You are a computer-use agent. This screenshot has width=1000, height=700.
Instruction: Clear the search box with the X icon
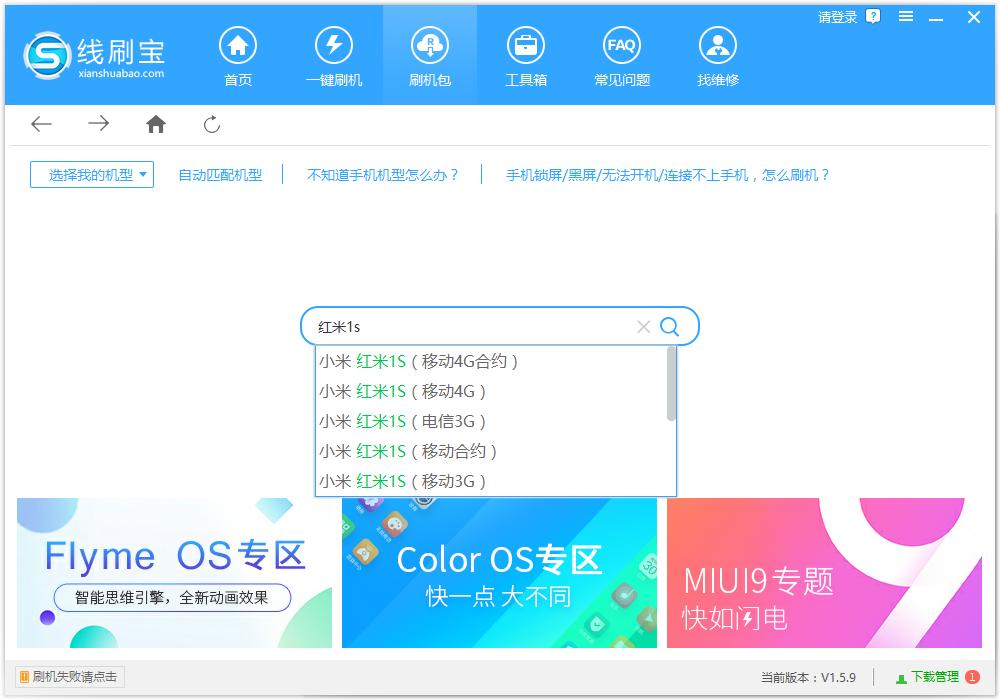[x=643, y=326]
